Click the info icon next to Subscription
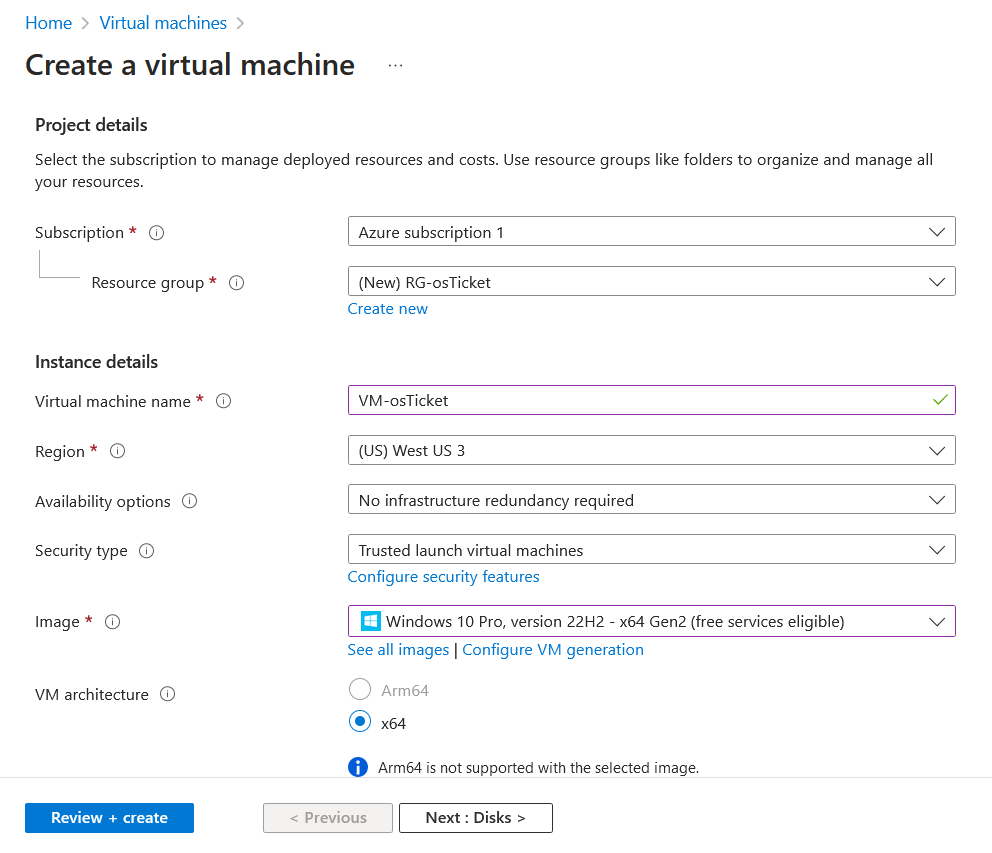This screenshot has height=853, width=992. [x=156, y=233]
